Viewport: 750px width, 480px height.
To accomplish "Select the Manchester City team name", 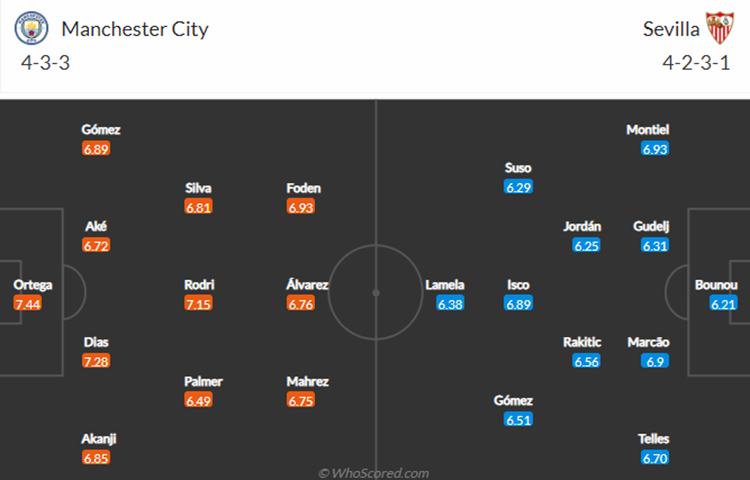I will [134, 29].
